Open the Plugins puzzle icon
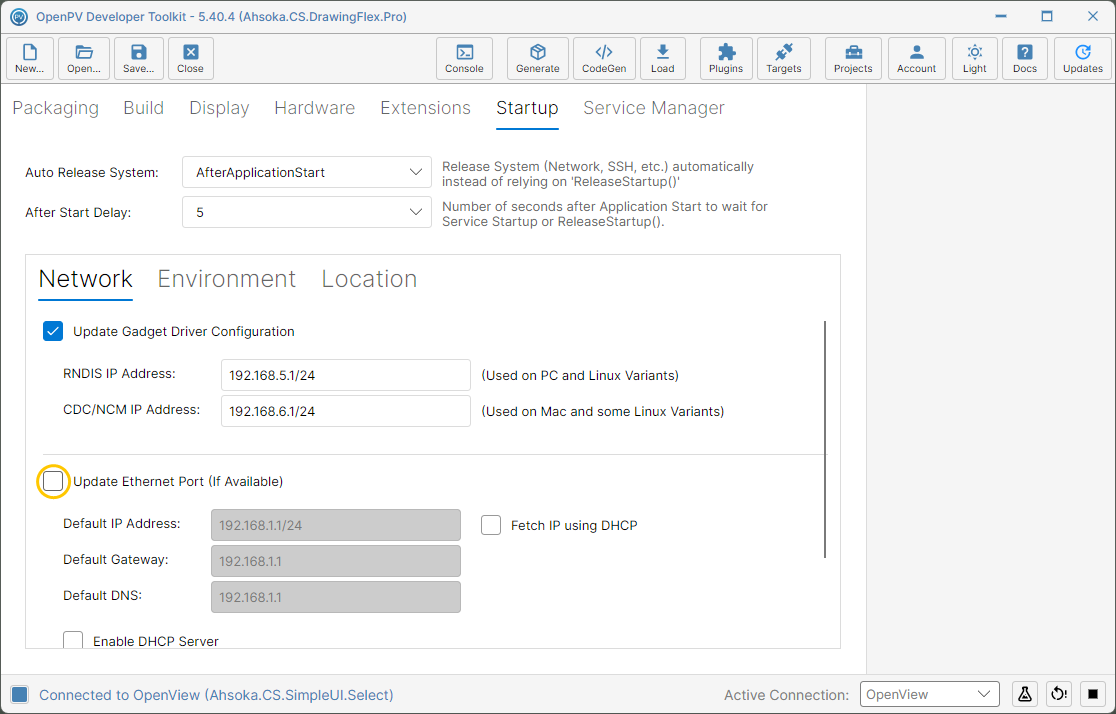 tap(726, 58)
